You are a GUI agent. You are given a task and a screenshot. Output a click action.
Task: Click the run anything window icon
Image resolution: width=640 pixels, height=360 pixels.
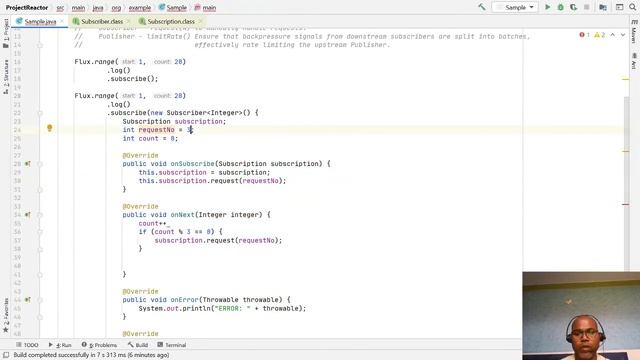(x=619, y=7)
